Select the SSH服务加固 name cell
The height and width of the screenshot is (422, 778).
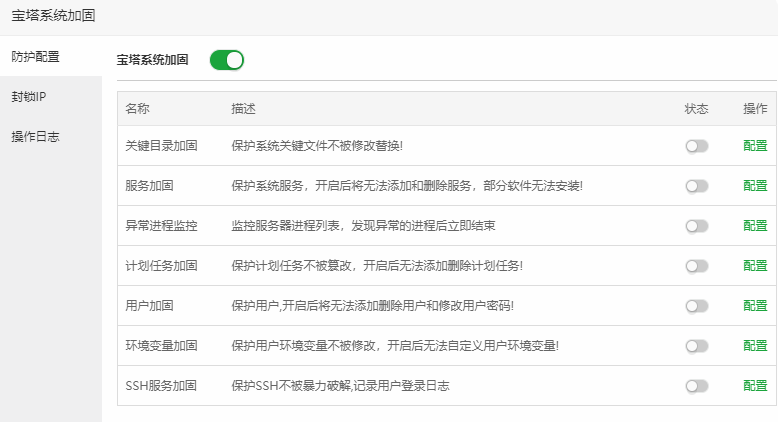(161, 386)
